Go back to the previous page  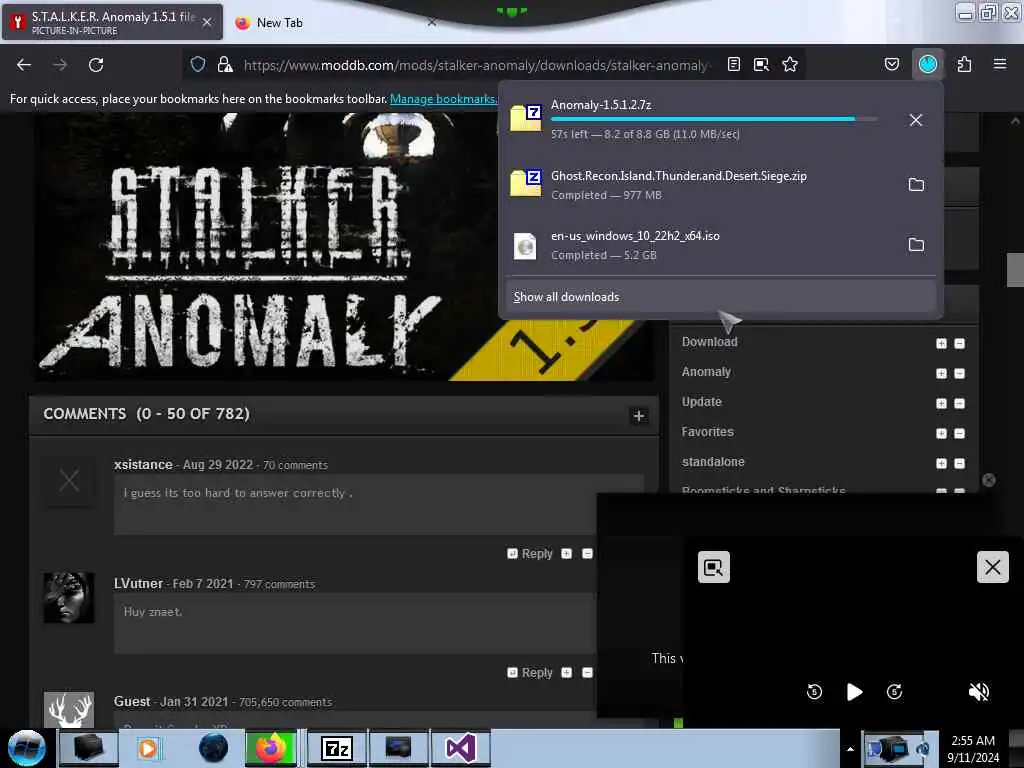pos(24,65)
